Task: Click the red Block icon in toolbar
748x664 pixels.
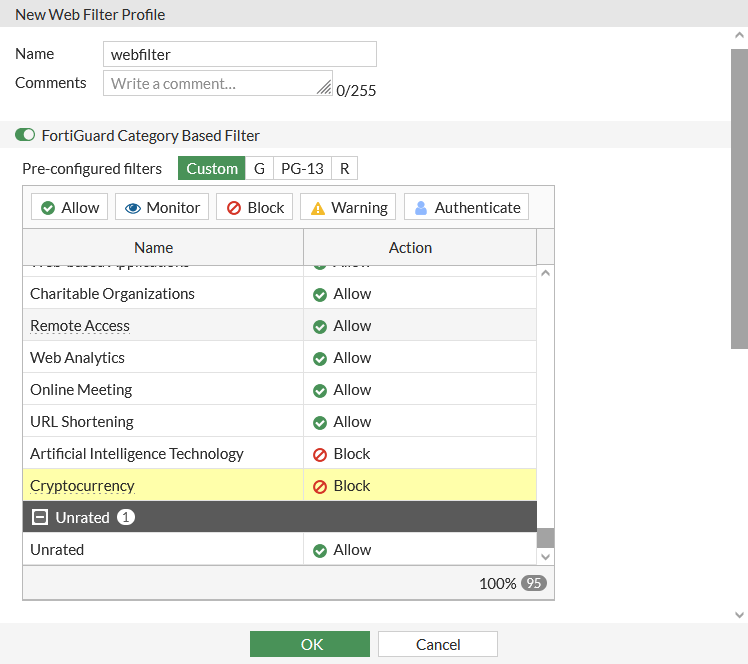Action: 233,208
